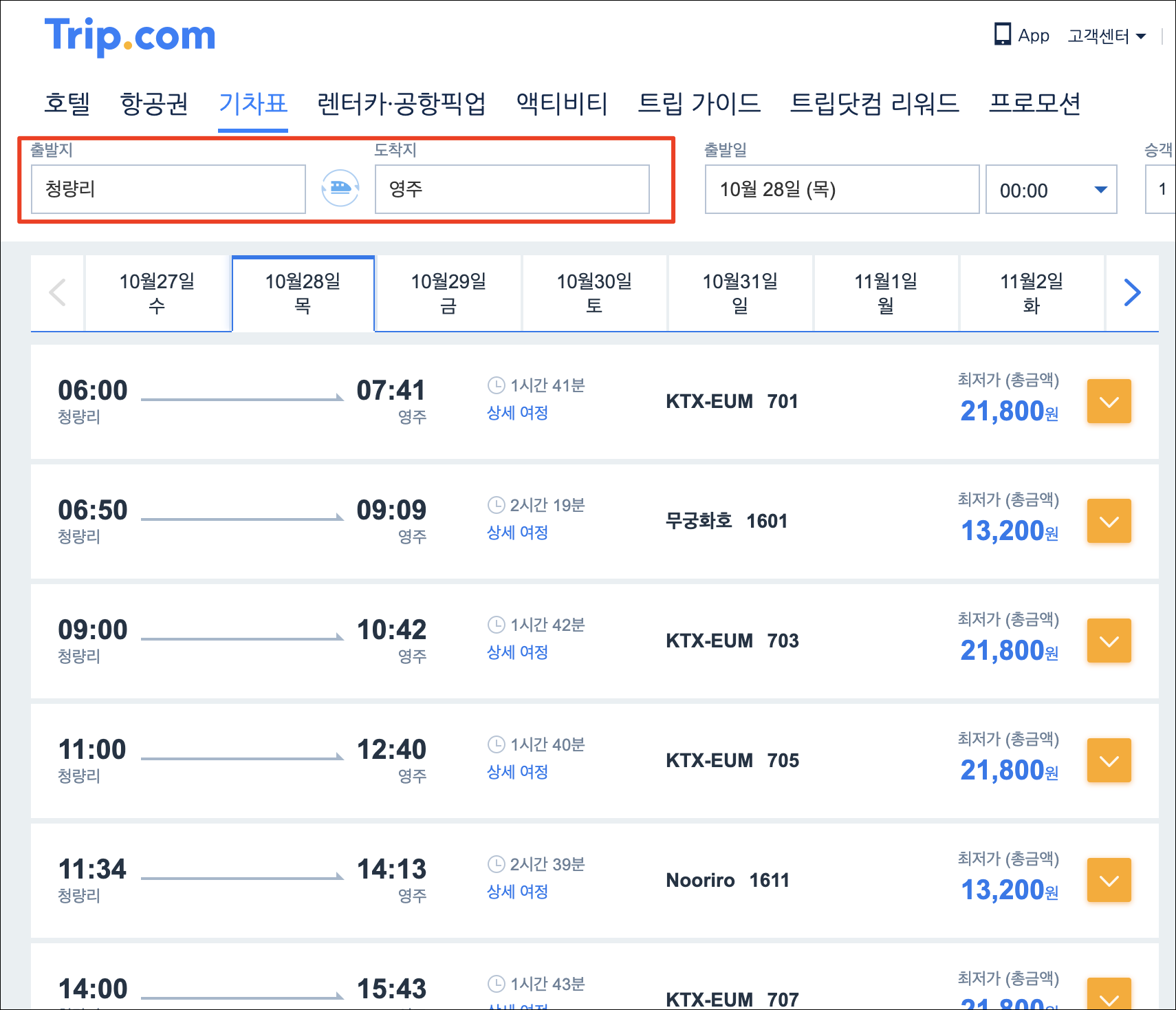This screenshot has height=1010, width=1176.
Task: Click the 14:00 departure time
Action: [93, 989]
